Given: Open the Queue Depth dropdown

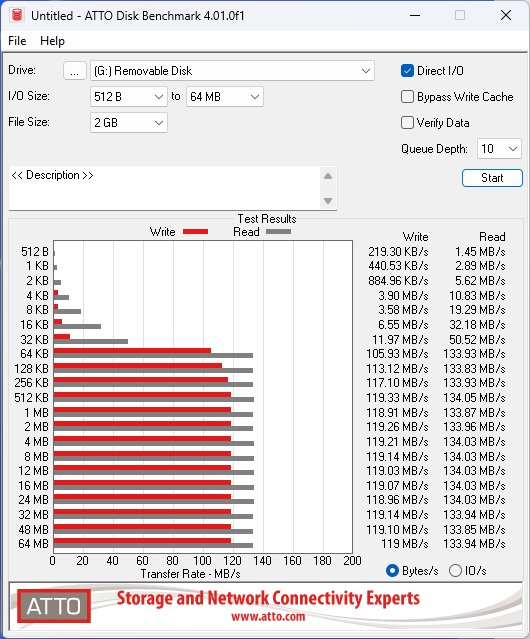Looking at the screenshot, I should pos(499,149).
